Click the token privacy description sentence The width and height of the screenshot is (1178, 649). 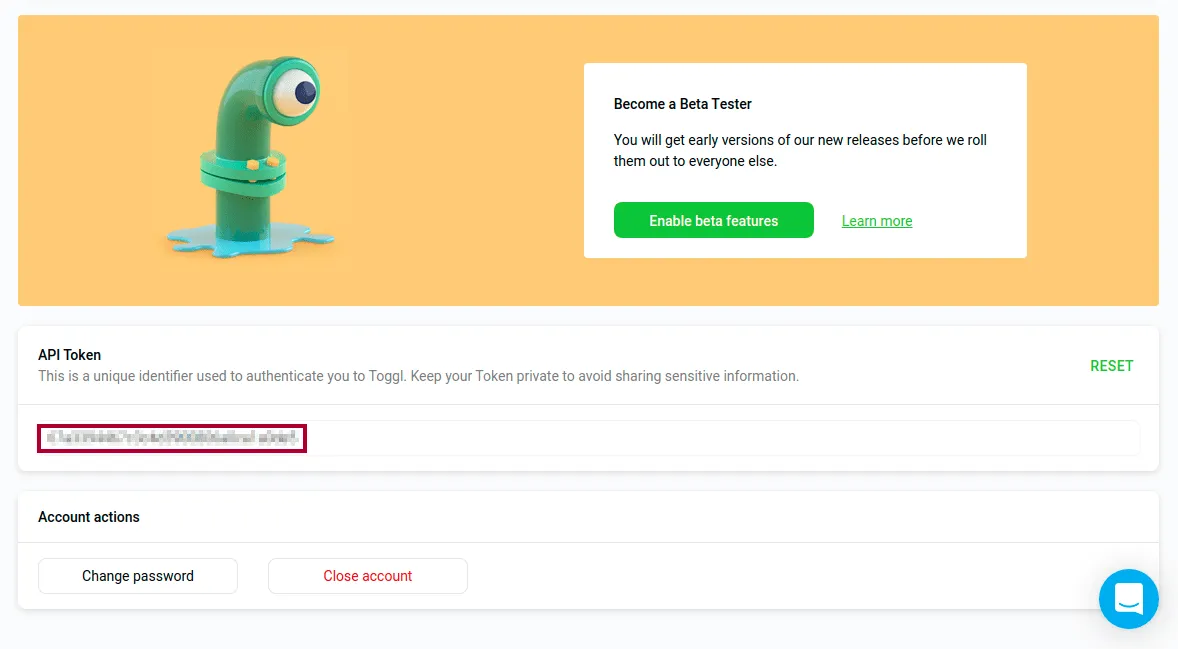pyautogui.click(x=418, y=376)
